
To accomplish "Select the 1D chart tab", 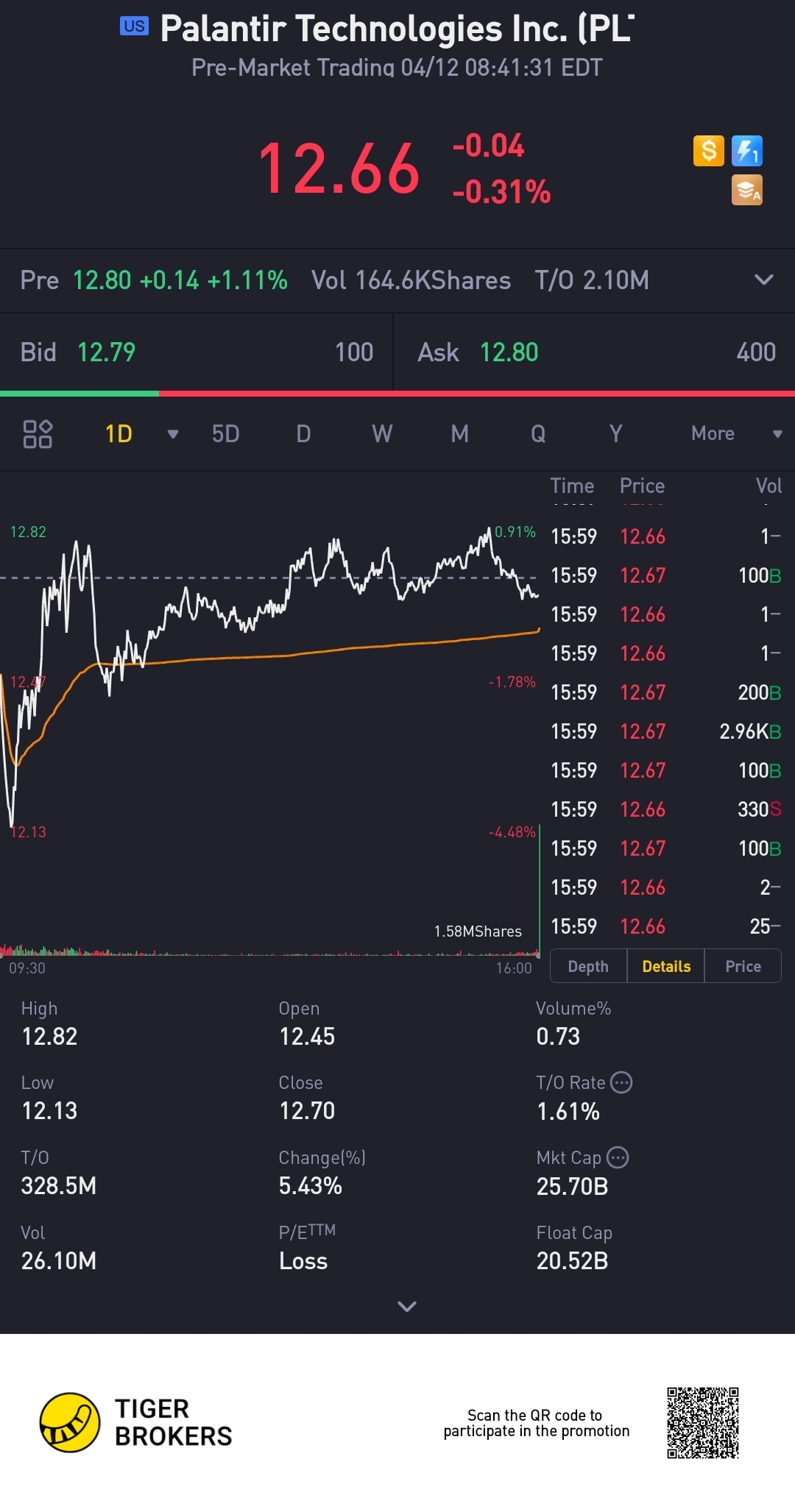I will (x=119, y=433).
